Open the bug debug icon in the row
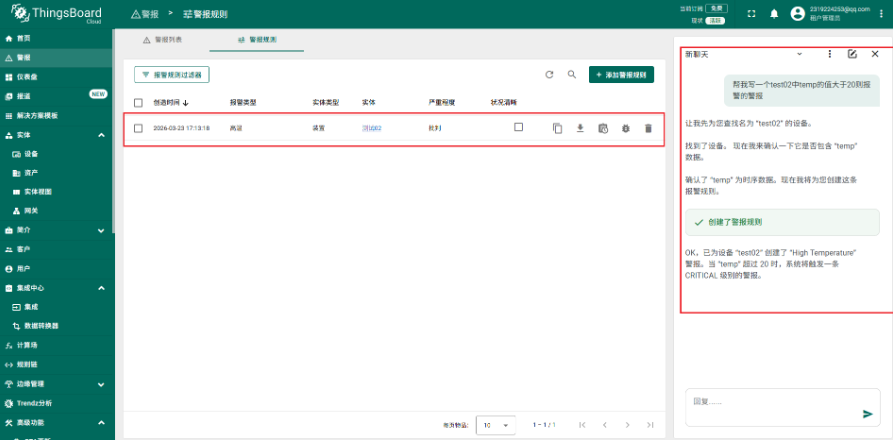893x440 pixels. 625,129
